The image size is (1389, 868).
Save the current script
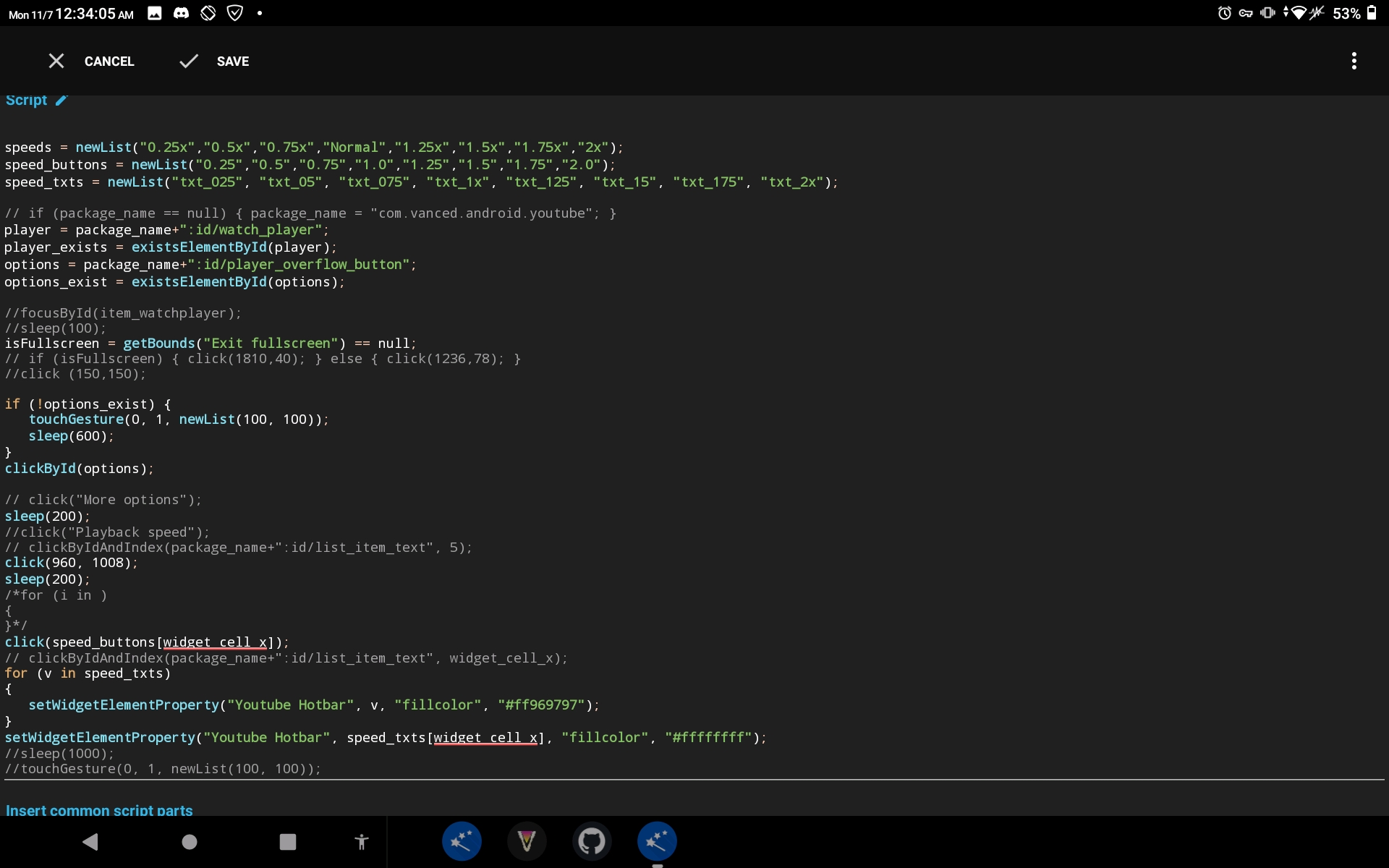pyautogui.click(x=214, y=61)
